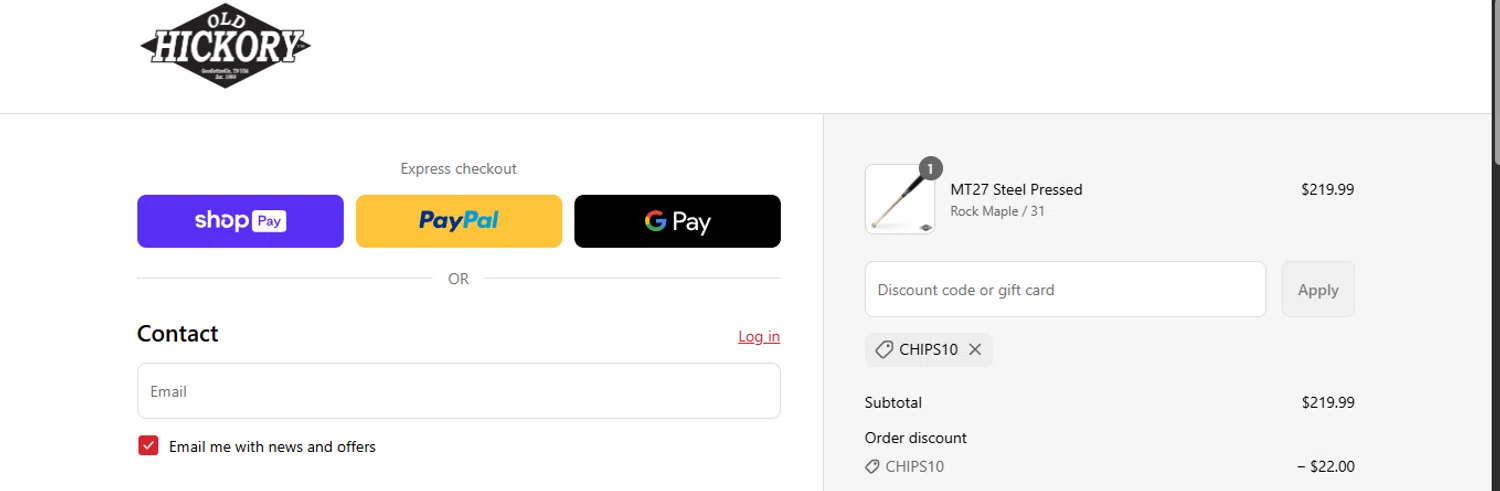Click the page scrollbar on right edge
The width and height of the screenshot is (1500, 491).
(x=1495, y=80)
